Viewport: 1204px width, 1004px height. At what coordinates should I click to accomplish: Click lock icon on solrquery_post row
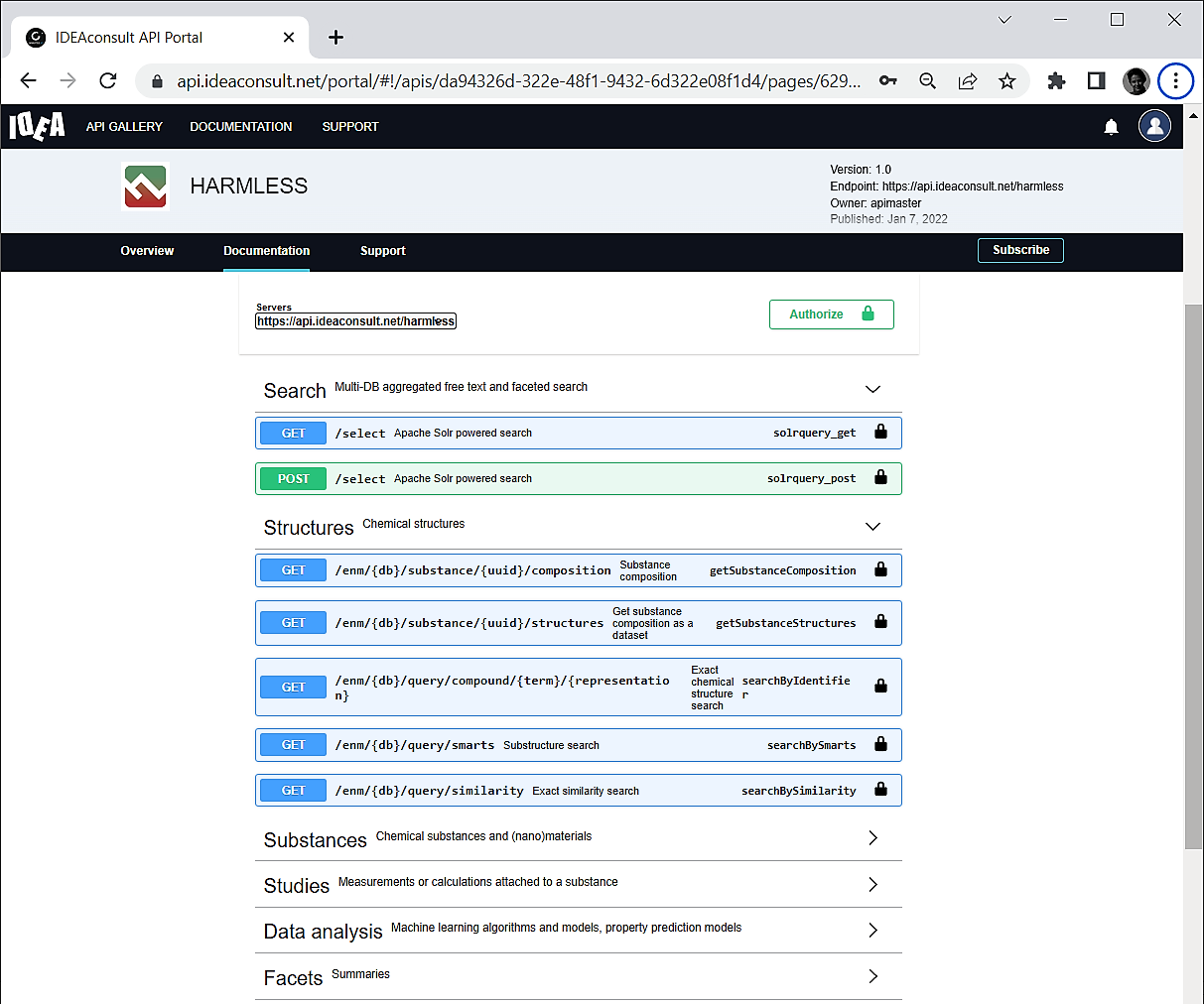click(880, 478)
